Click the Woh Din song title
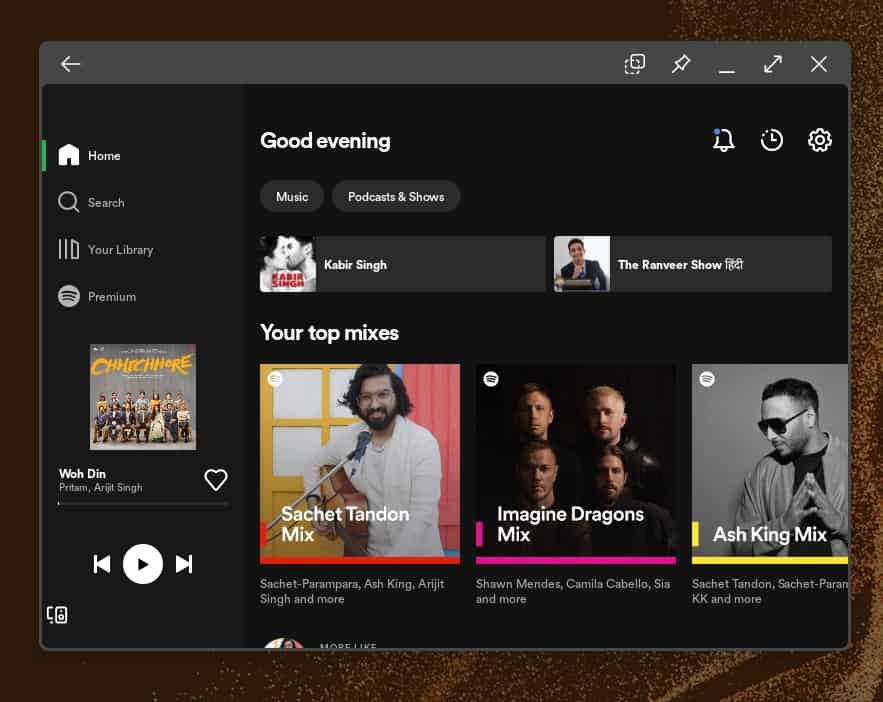The image size is (883, 702). coord(82,473)
